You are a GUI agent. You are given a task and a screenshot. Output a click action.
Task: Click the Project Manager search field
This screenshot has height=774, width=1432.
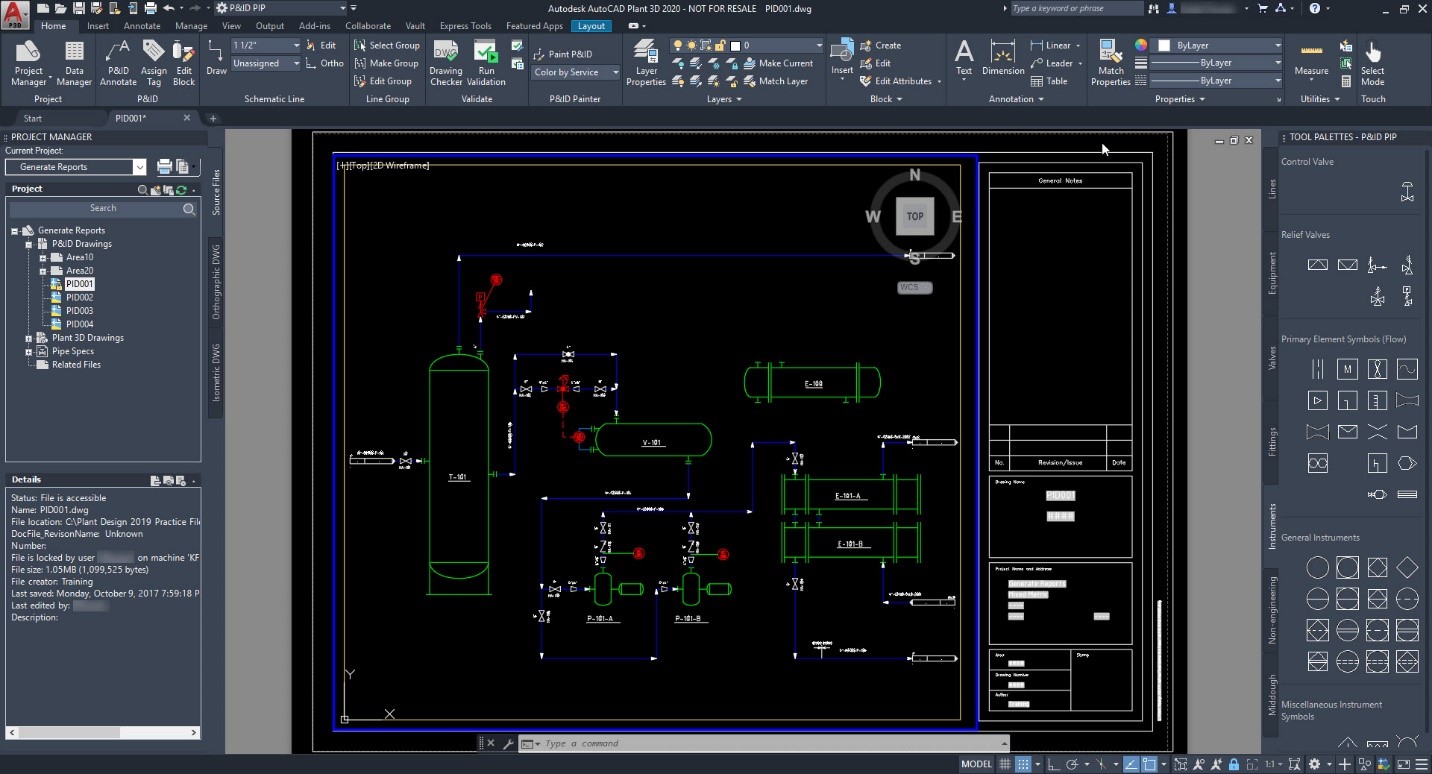pos(103,208)
